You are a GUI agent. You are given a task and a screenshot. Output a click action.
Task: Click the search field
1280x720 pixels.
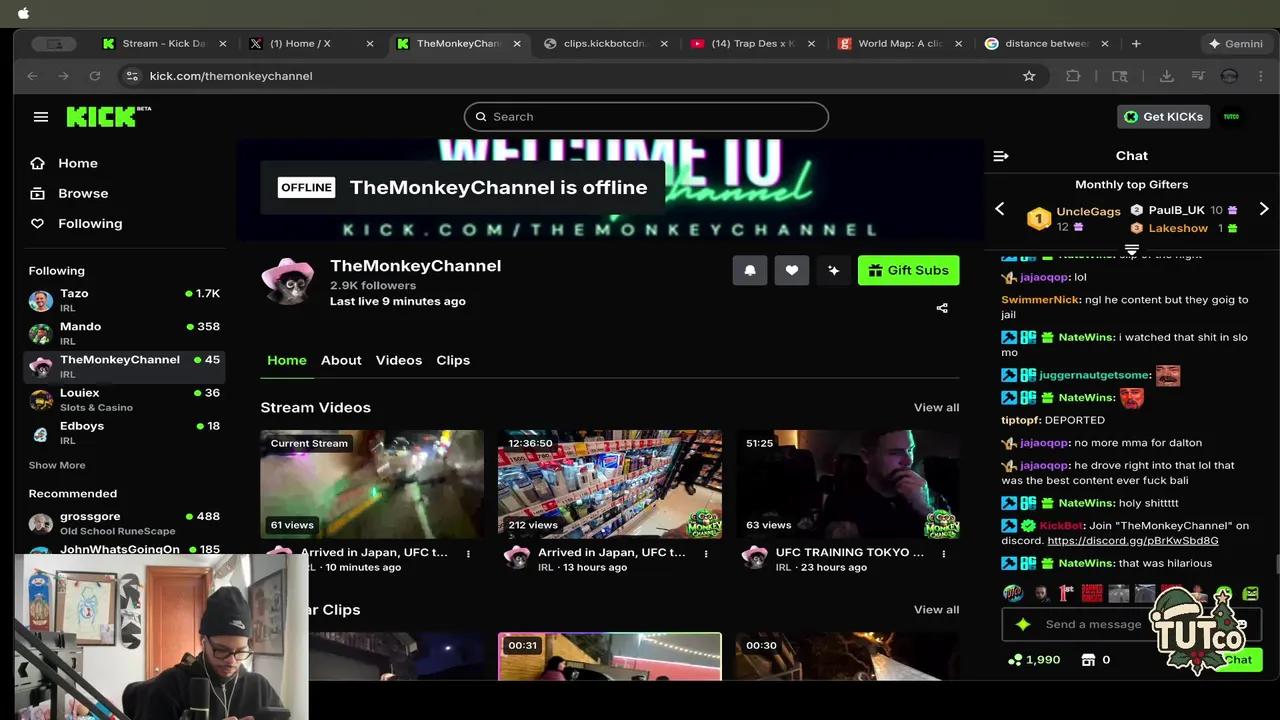click(646, 117)
